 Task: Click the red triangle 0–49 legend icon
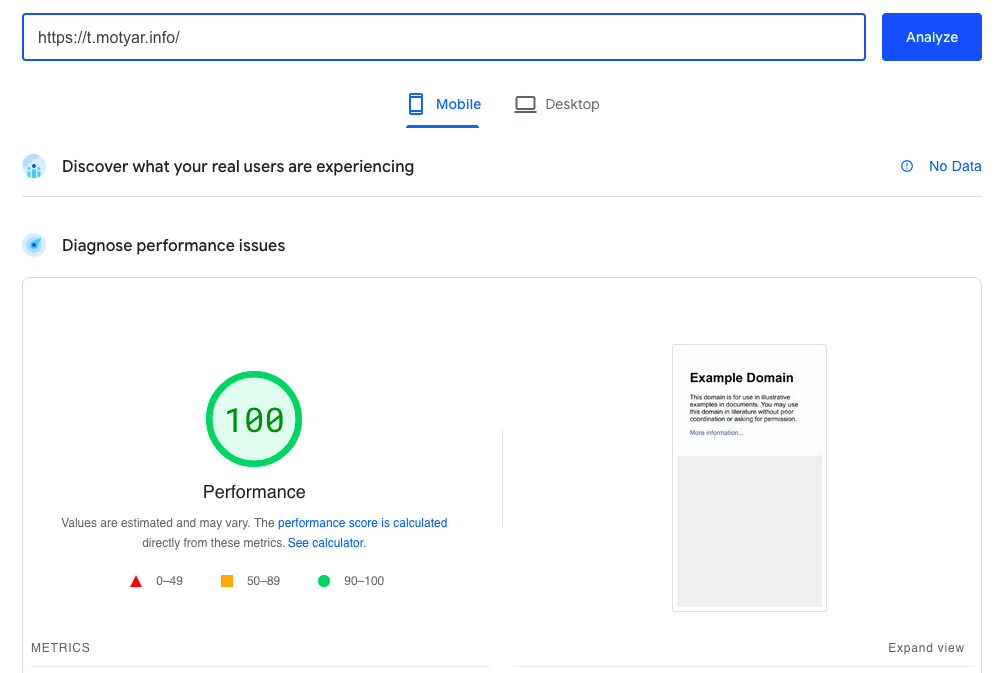click(x=136, y=581)
